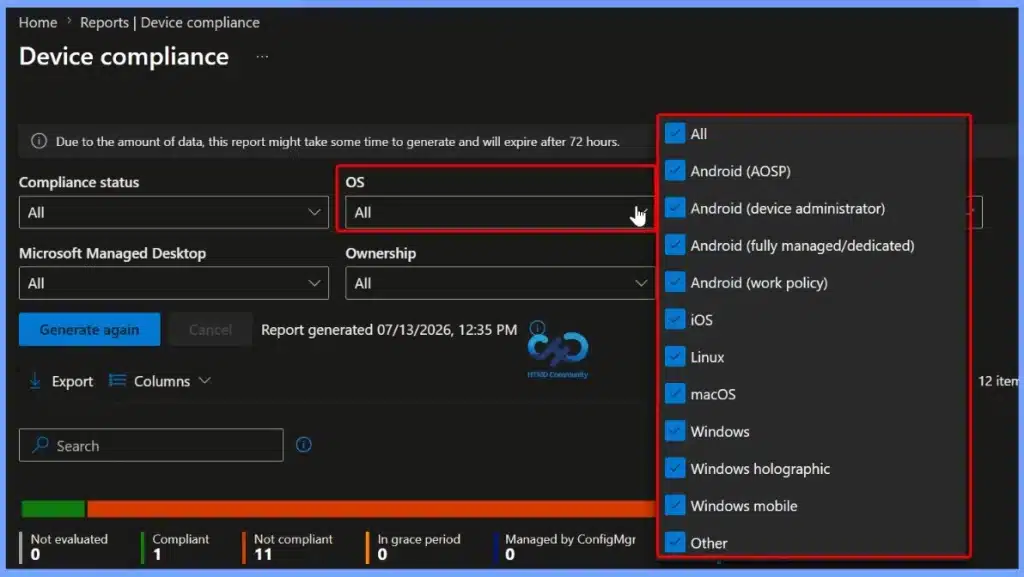This screenshot has width=1024, height=577.
Task: Uncheck the Linux checkbox
Action: pyautogui.click(x=675, y=357)
